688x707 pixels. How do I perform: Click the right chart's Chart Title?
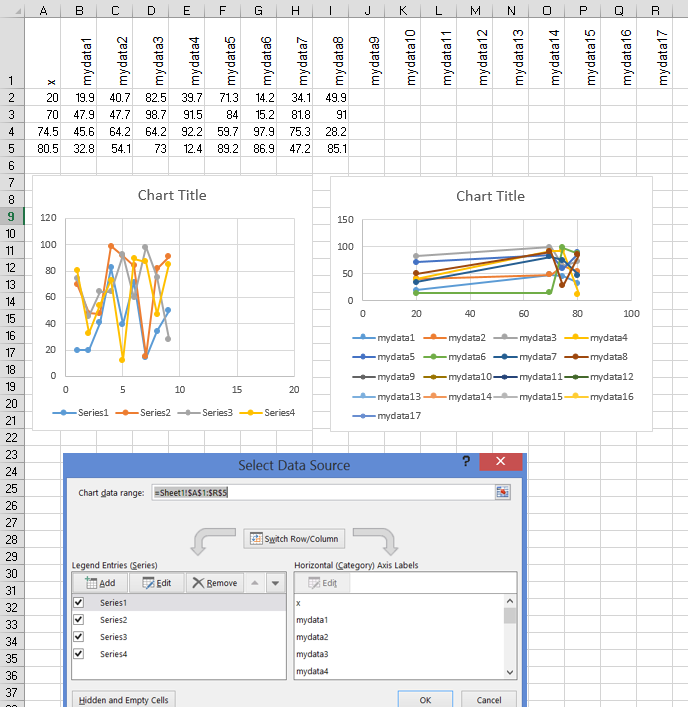(490, 196)
